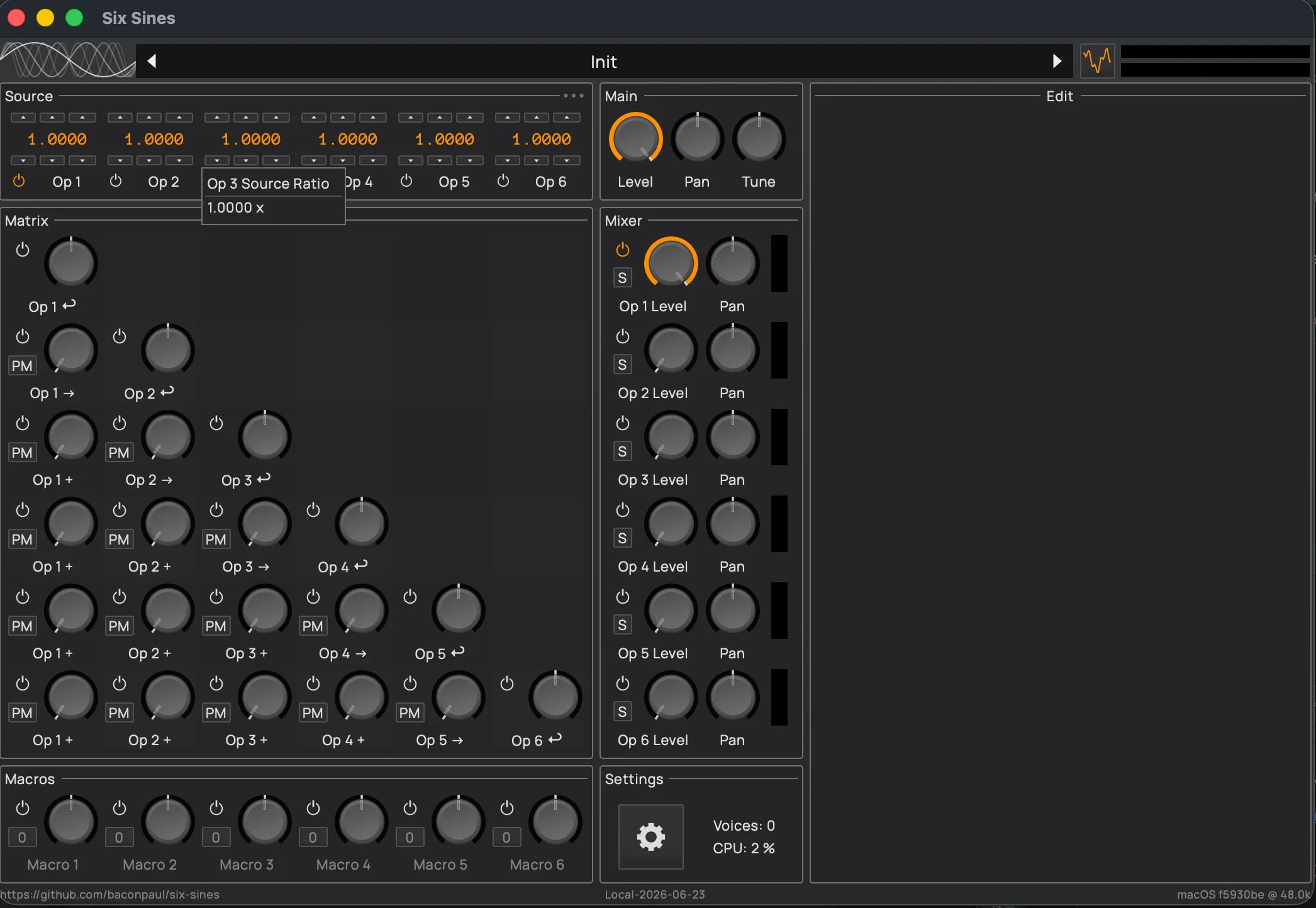Toggle Mixer Op 6 power icon
This screenshot has height=908, width=1316.
tap(623, 684)
